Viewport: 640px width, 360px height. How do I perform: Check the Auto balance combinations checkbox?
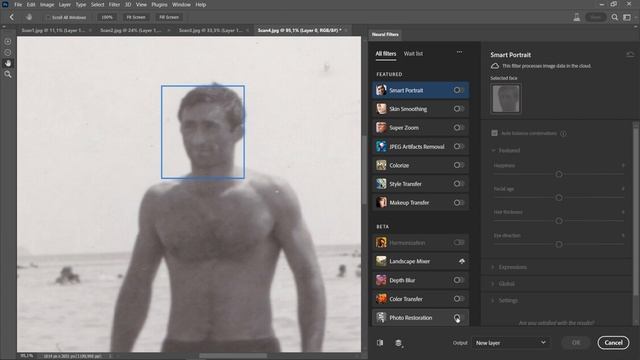[x=494, y=133]
